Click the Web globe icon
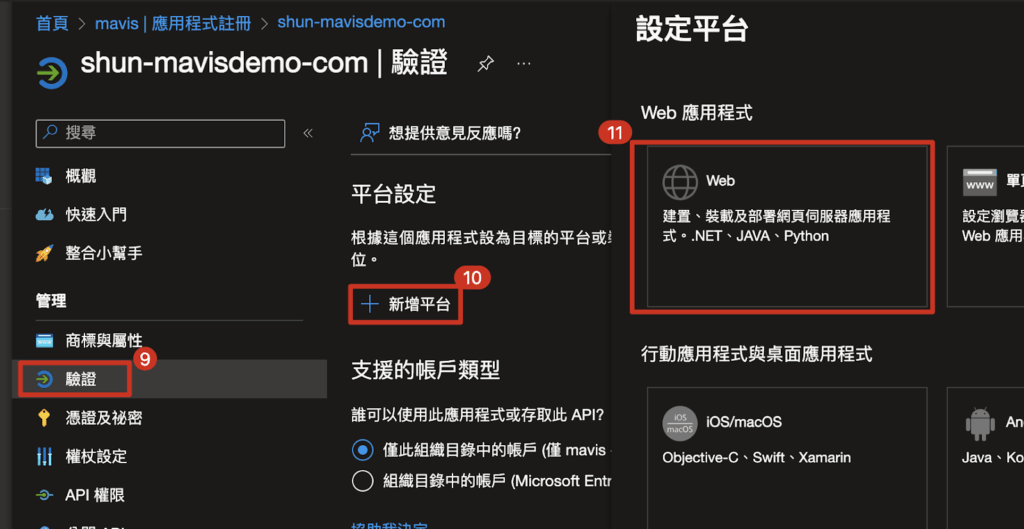 tap(680, 182)
